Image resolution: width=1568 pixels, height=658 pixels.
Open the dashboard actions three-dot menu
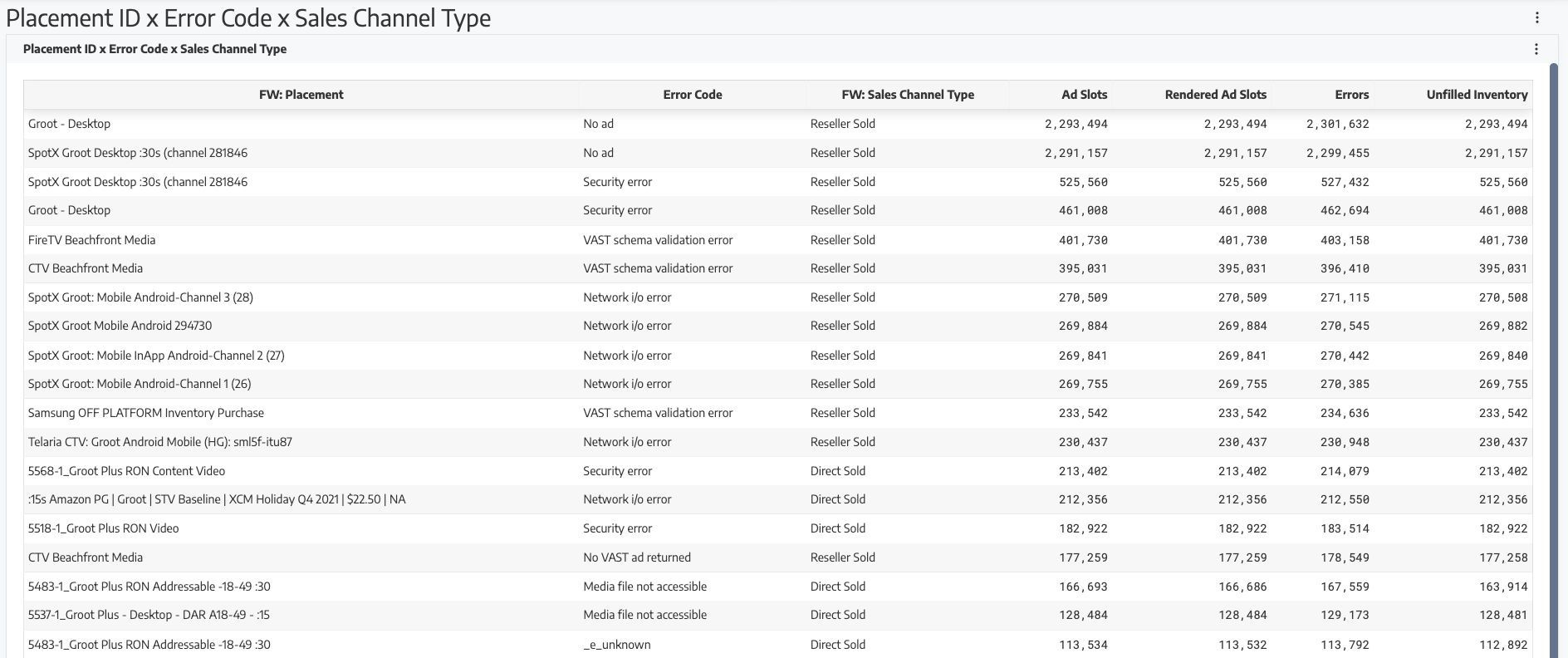point(1537,17)
